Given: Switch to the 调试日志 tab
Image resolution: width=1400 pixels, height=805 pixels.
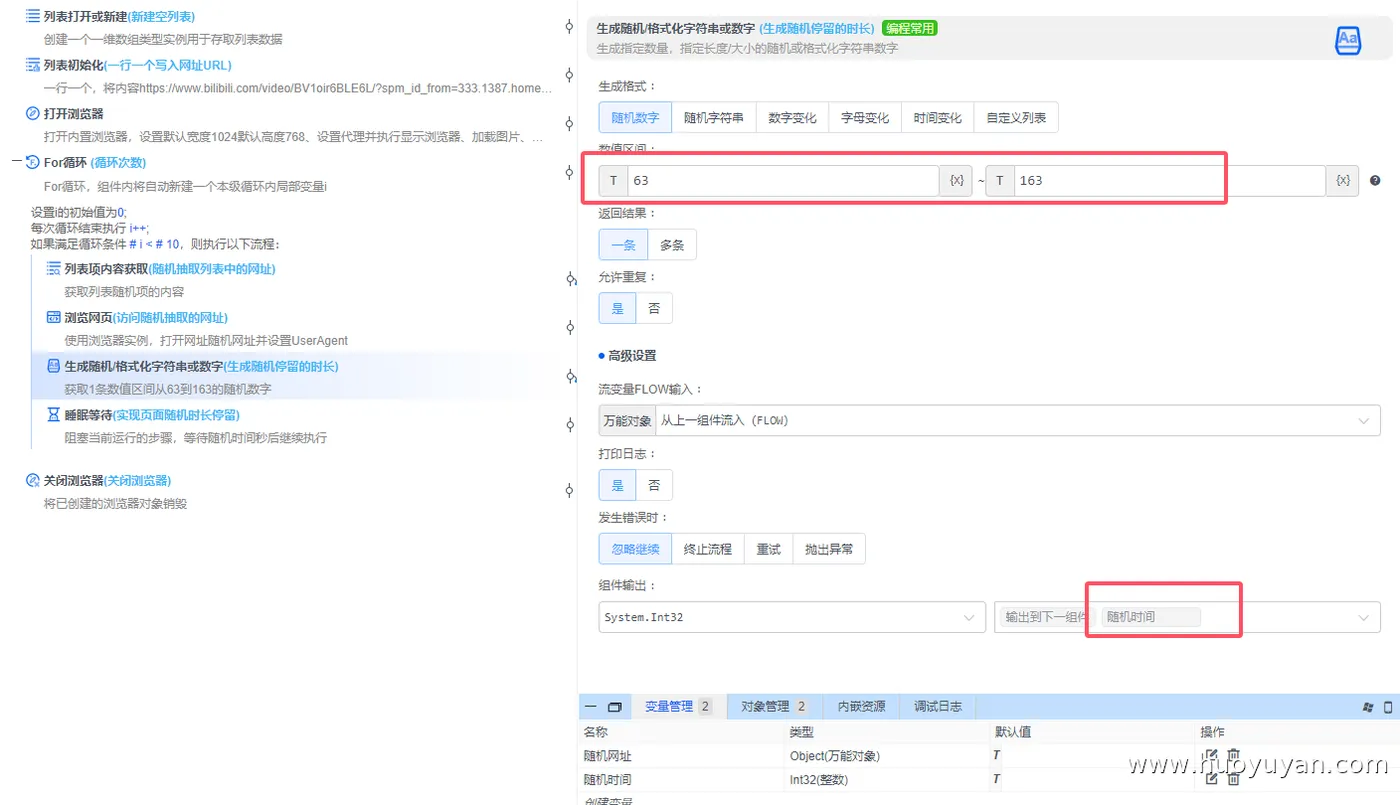Looking at the screenshot, I should click(x=938, y=707).
